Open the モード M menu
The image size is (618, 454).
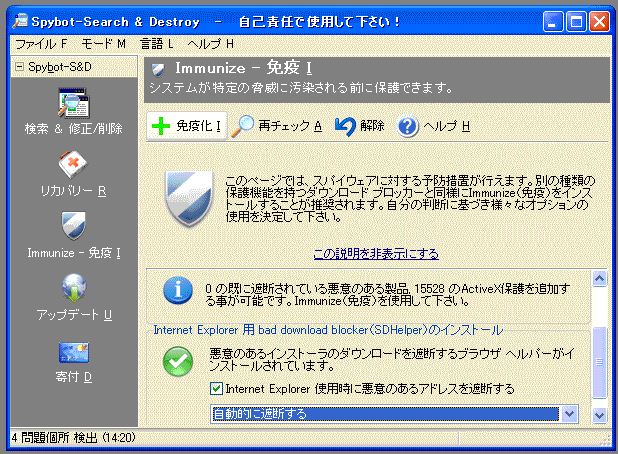click(104, 44)
